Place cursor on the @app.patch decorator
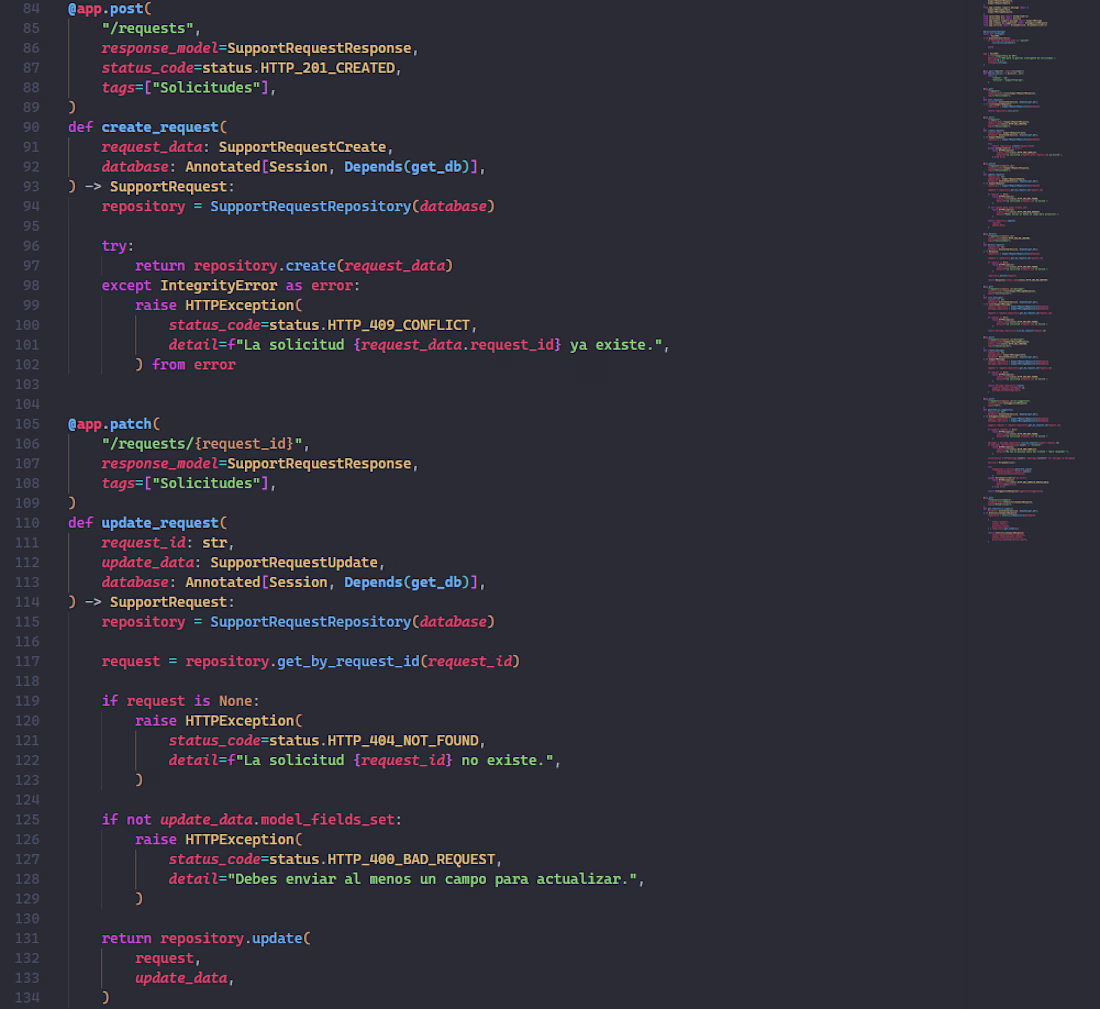 click(x=114, y=424)
